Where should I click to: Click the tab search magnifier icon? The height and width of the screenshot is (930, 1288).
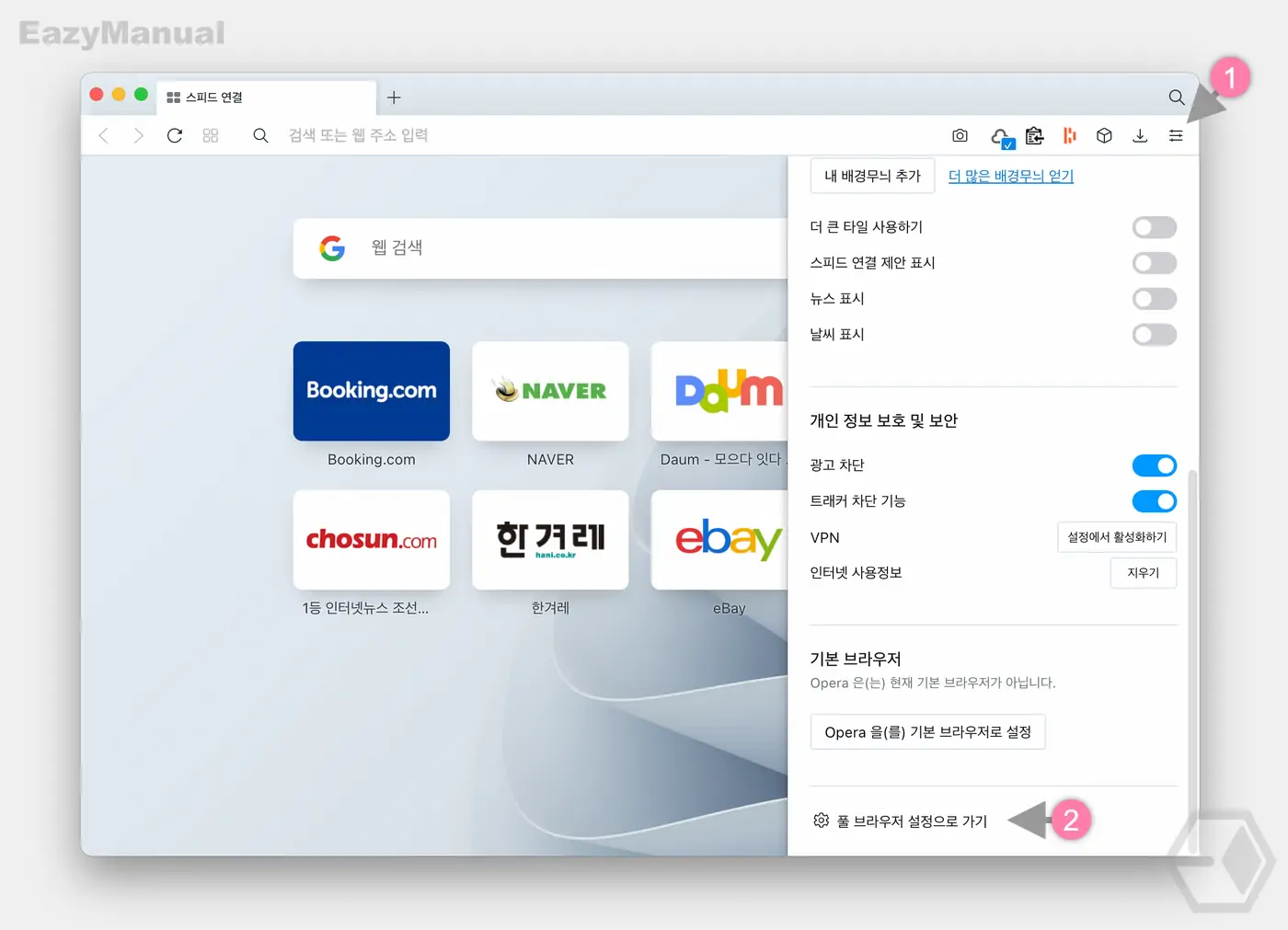click(1176, 97)
